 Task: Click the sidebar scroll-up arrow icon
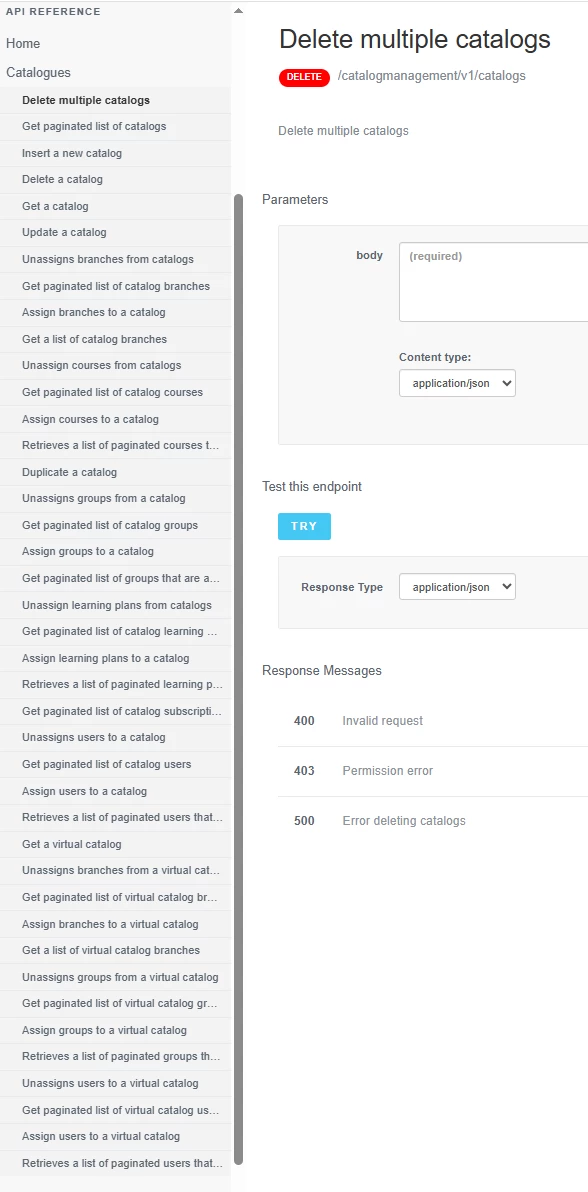click(x=238, y=11)
